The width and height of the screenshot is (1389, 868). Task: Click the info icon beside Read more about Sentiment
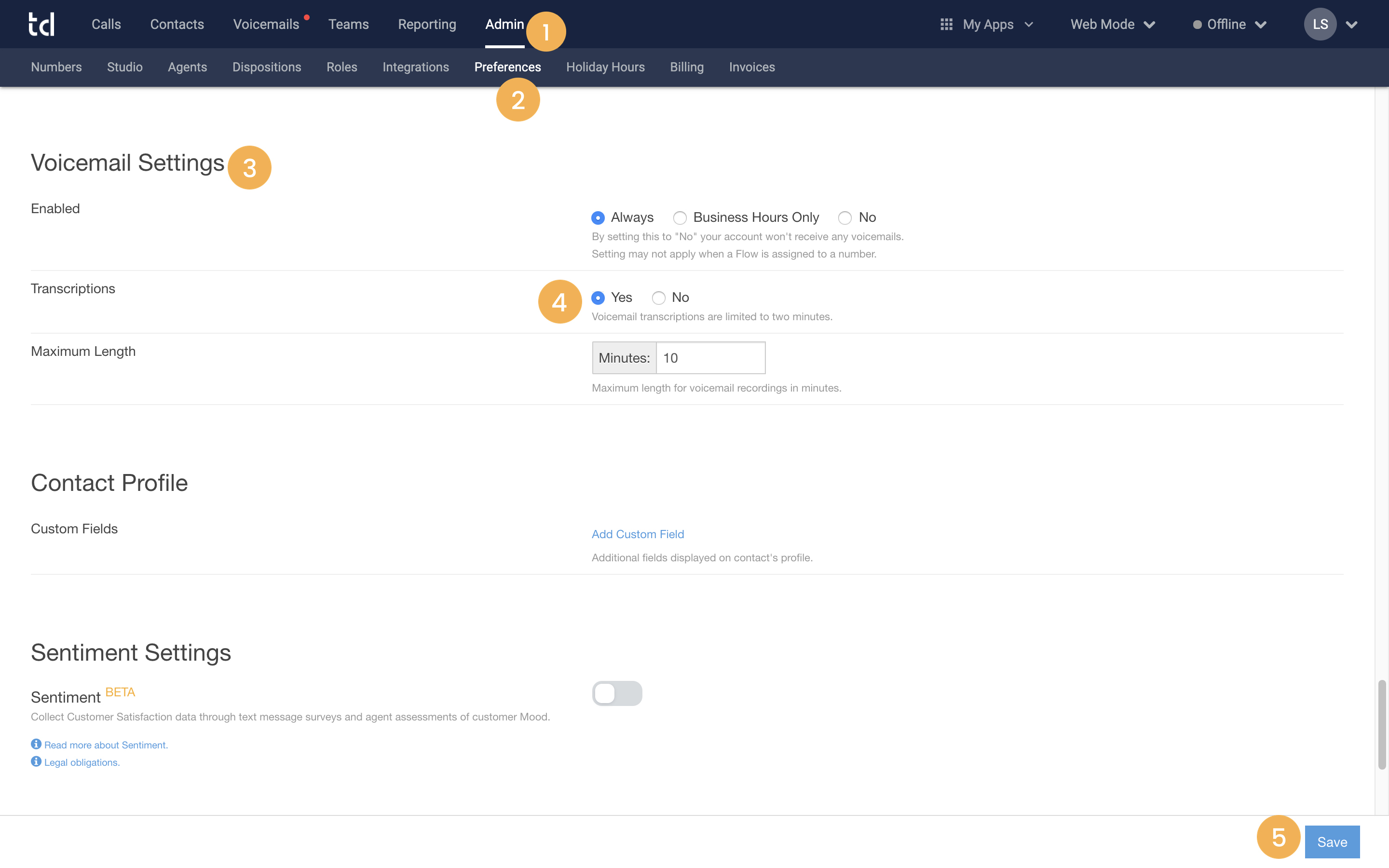(36, 744)
